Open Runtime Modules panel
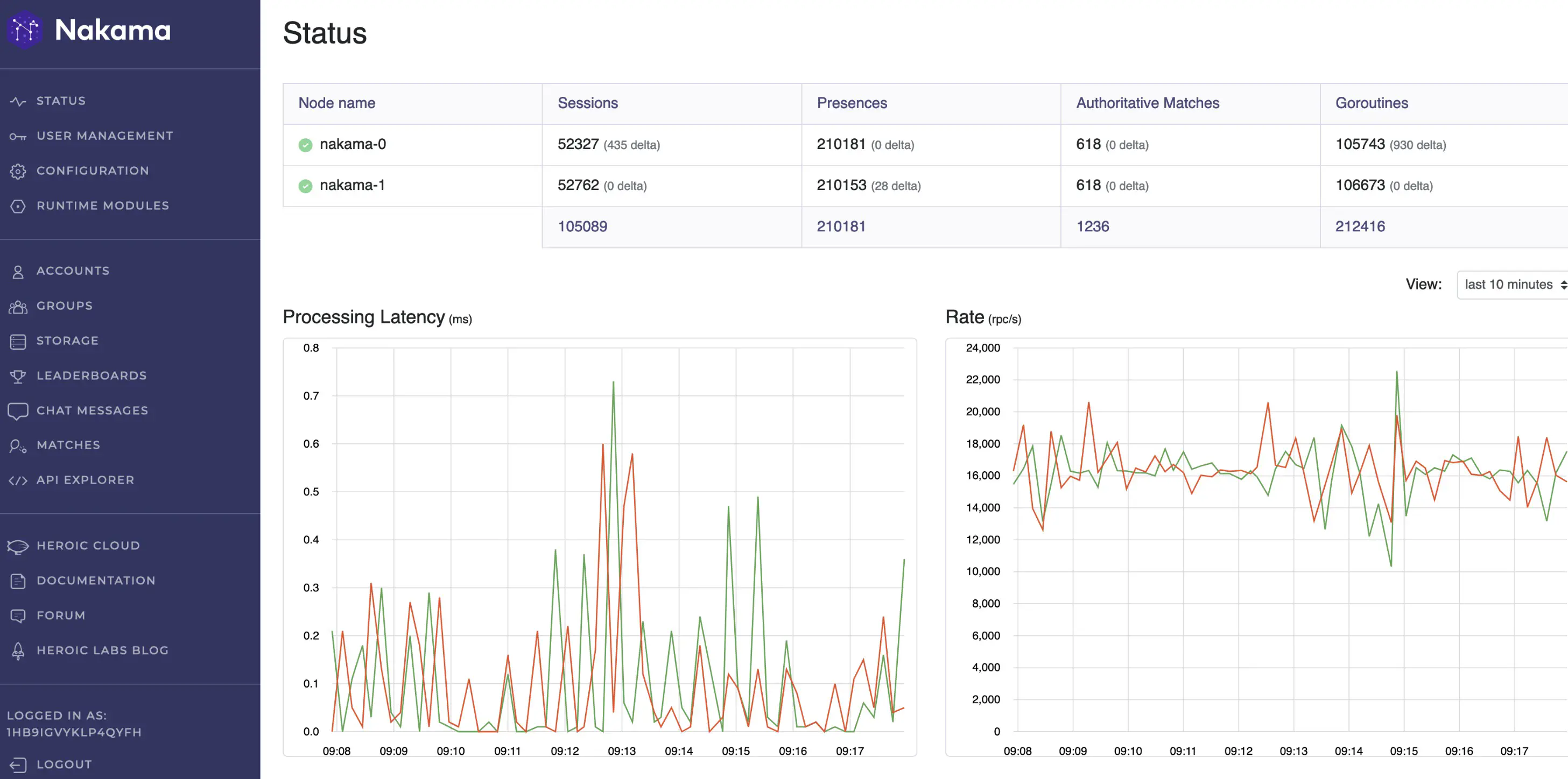 [x=103, y=205]
